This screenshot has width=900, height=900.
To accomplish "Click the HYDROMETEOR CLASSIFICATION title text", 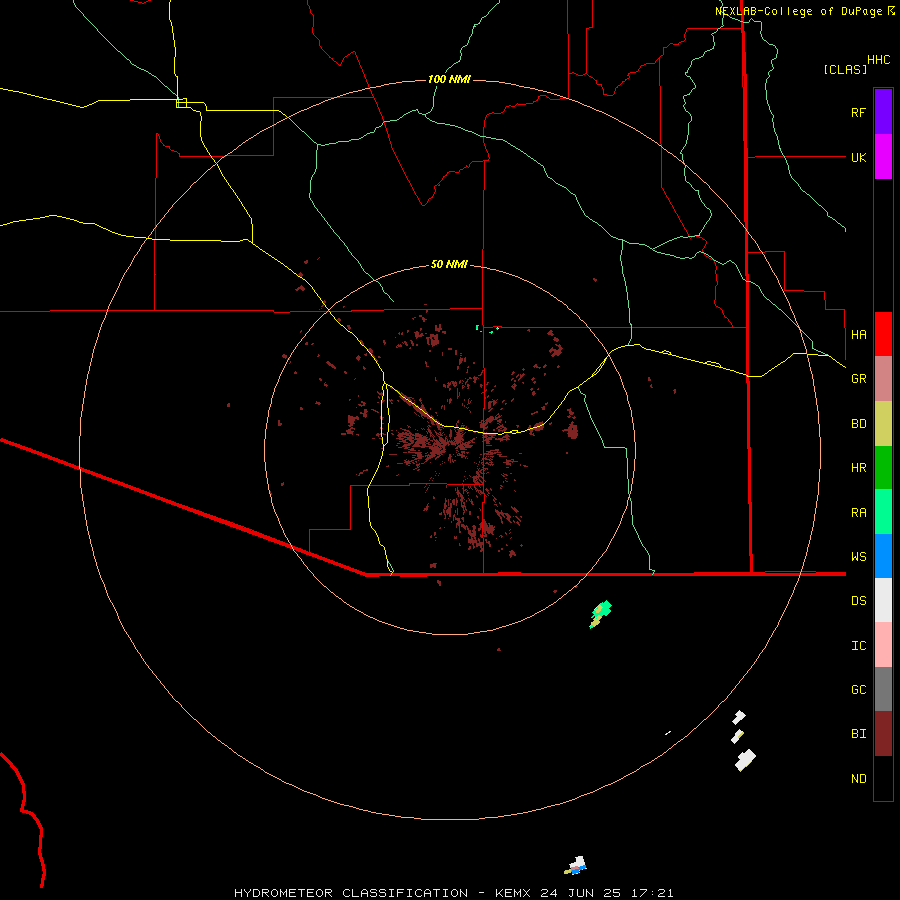I will pyautogui.click(x=351, y=893).
